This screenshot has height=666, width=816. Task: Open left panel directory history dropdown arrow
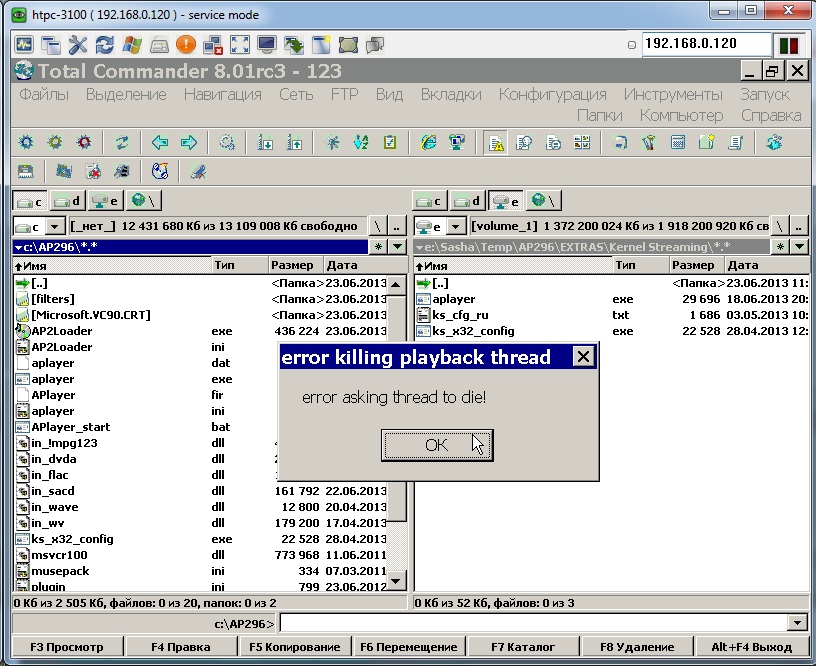coord(398,247)
